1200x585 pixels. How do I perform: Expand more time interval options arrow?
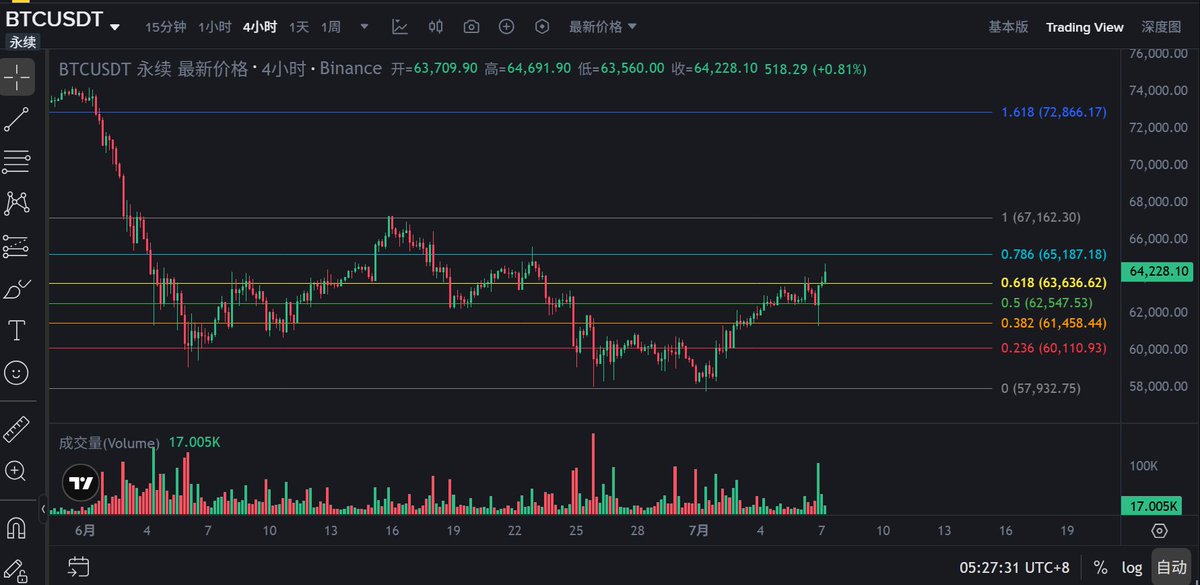(363, 27)
